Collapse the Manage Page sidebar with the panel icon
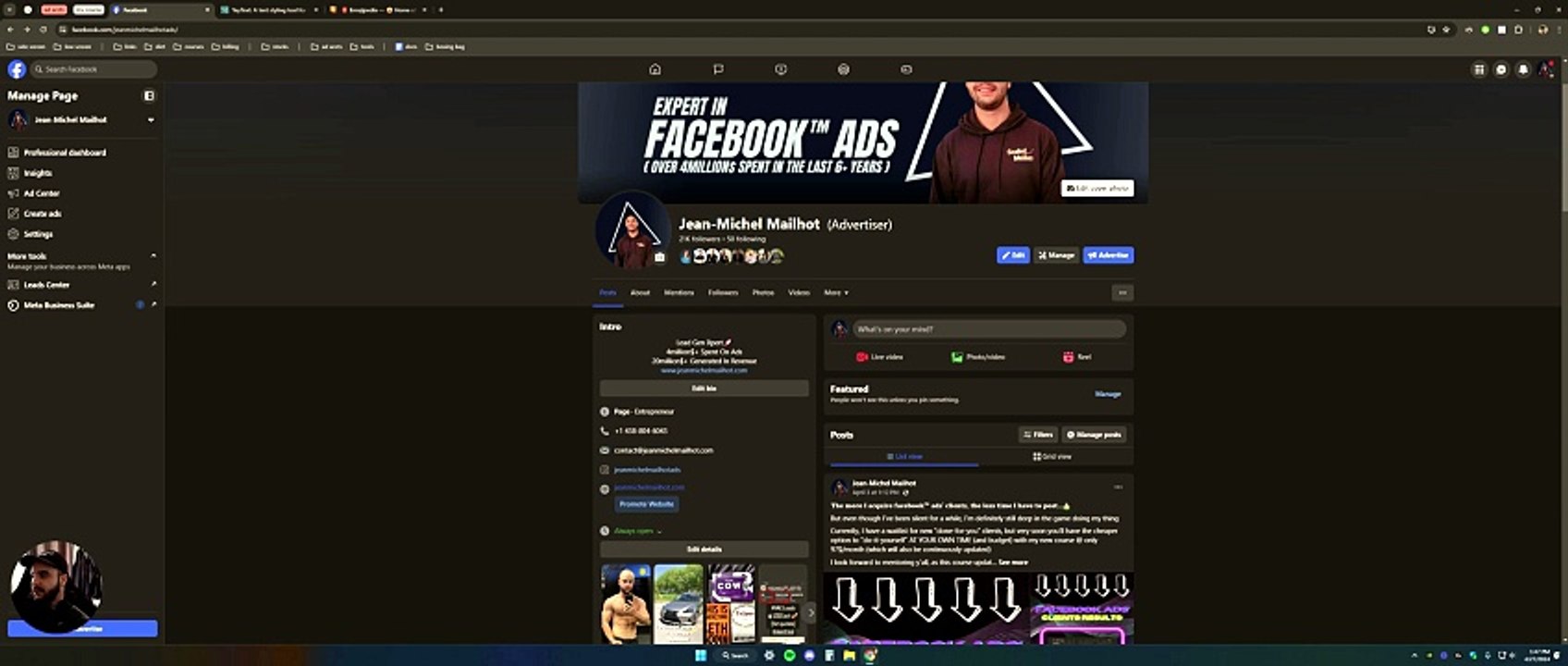Viewport: 1568px width, 666px height. coord(149,95)
